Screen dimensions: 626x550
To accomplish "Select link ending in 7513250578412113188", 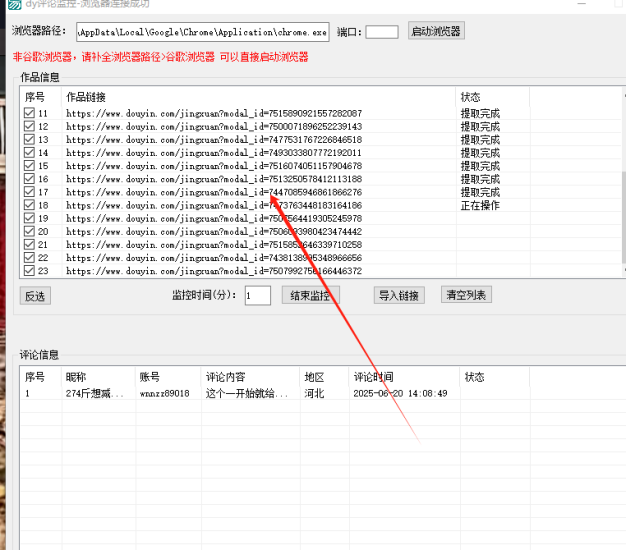I will pos(214,179).
